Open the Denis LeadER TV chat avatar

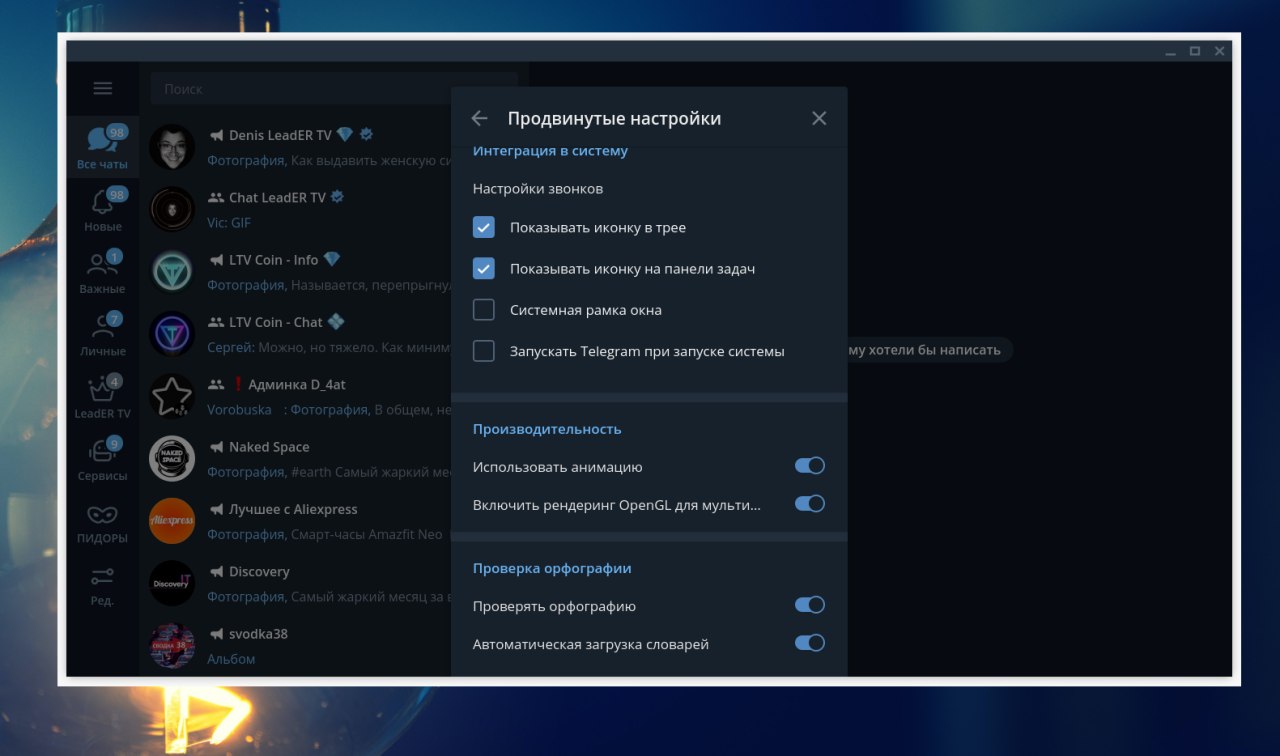pyautogui.click(x=172, y=147)
